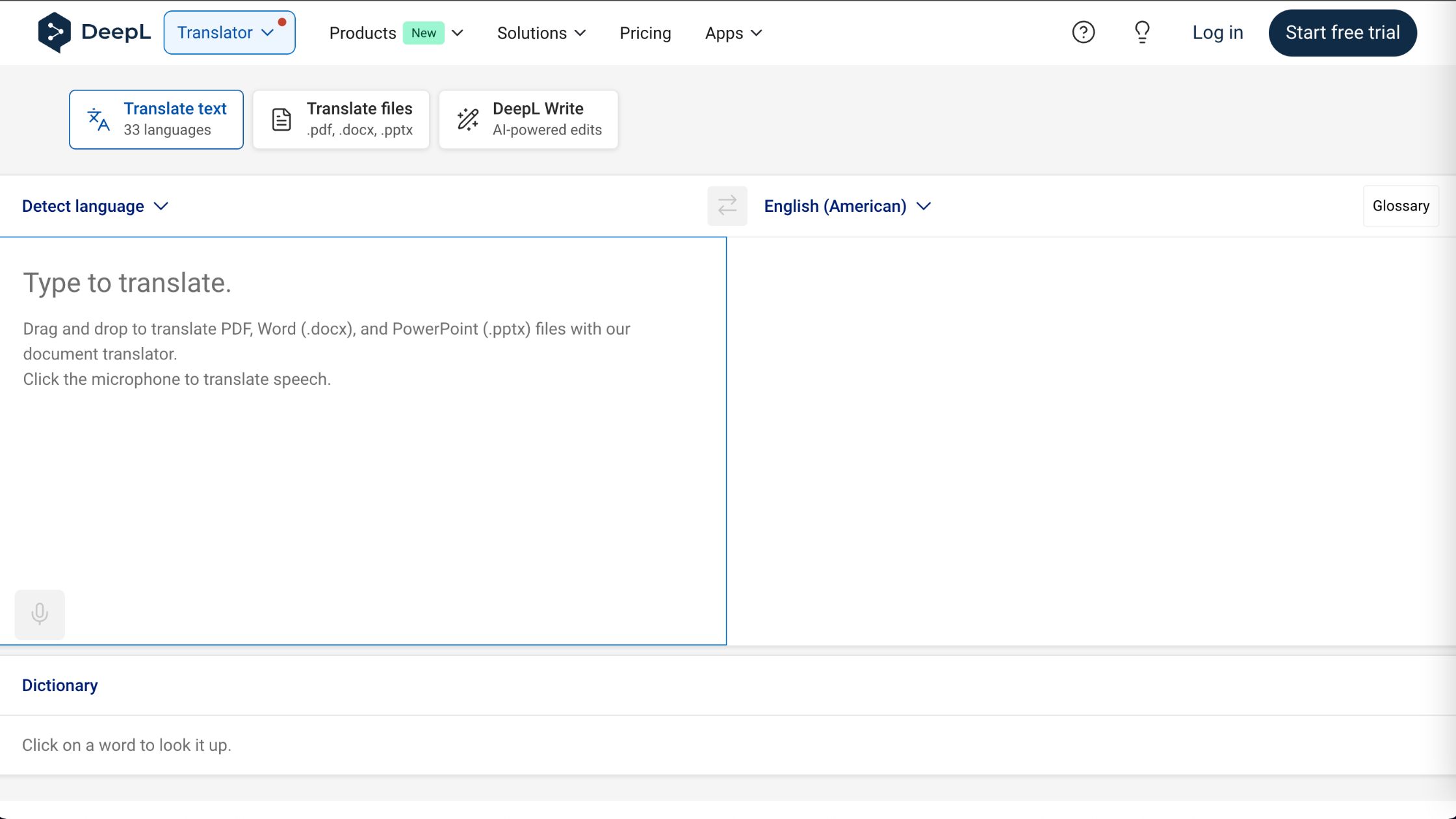1456x819 pixels.
Task: Click the microphone speech translation button
Action: coord(40,614)
